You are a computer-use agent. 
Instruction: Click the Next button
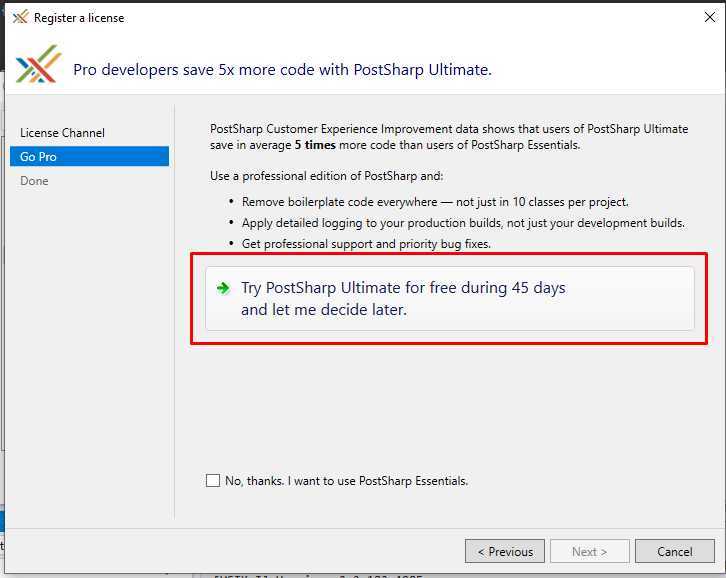[589, 551]
